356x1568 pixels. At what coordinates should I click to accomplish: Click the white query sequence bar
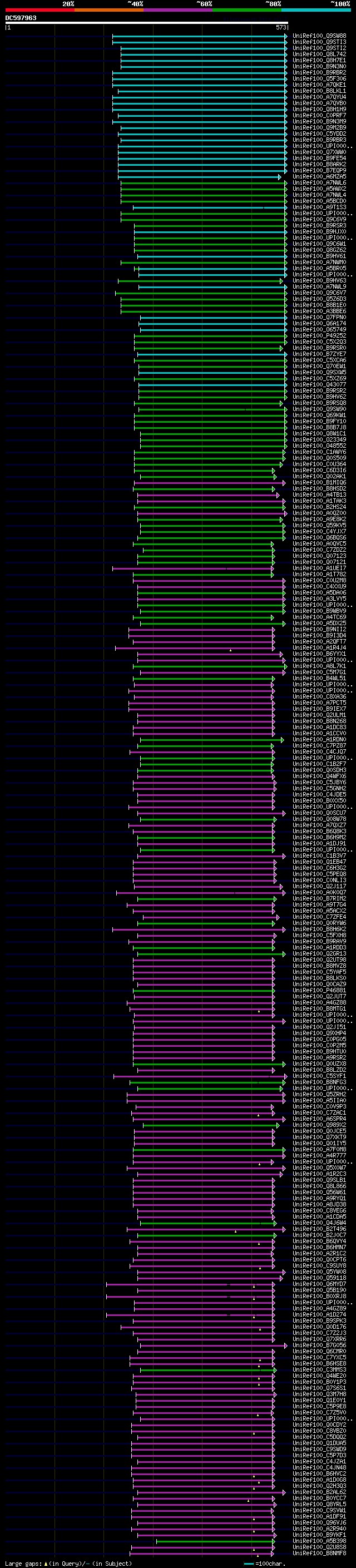point(147,22)
